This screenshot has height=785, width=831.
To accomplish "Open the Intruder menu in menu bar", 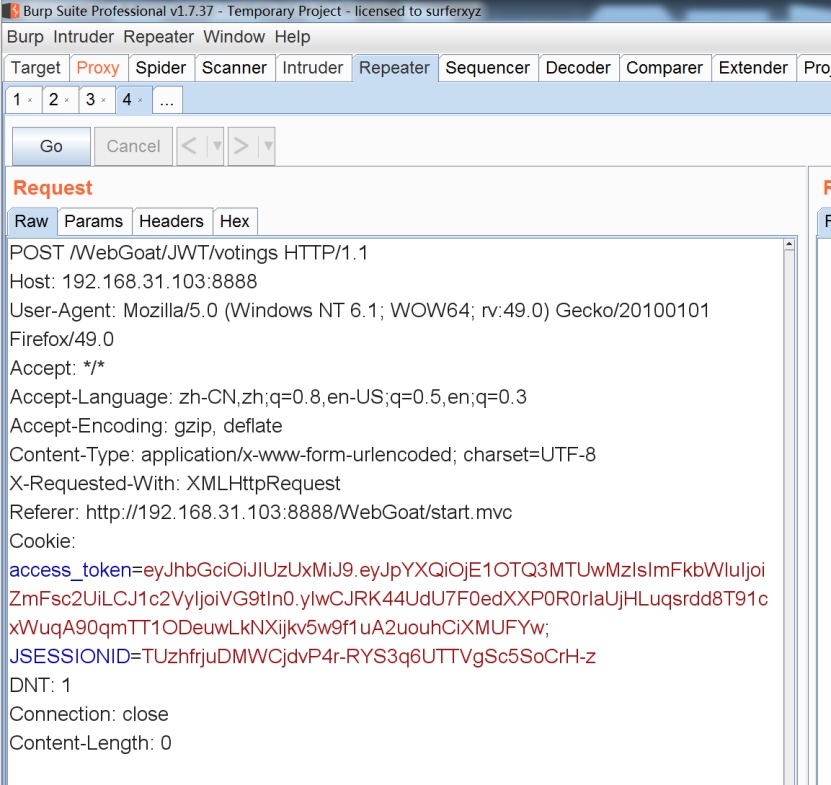I will point(83,37).
